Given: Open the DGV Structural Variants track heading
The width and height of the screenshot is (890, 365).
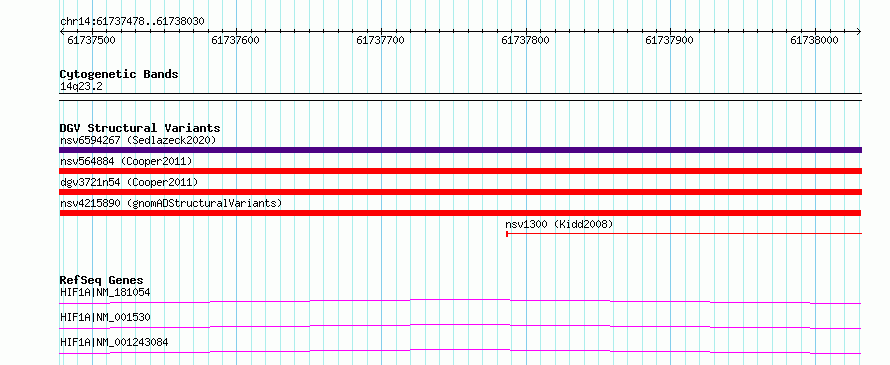Looking at the screenshot, I should coord(140,128).
